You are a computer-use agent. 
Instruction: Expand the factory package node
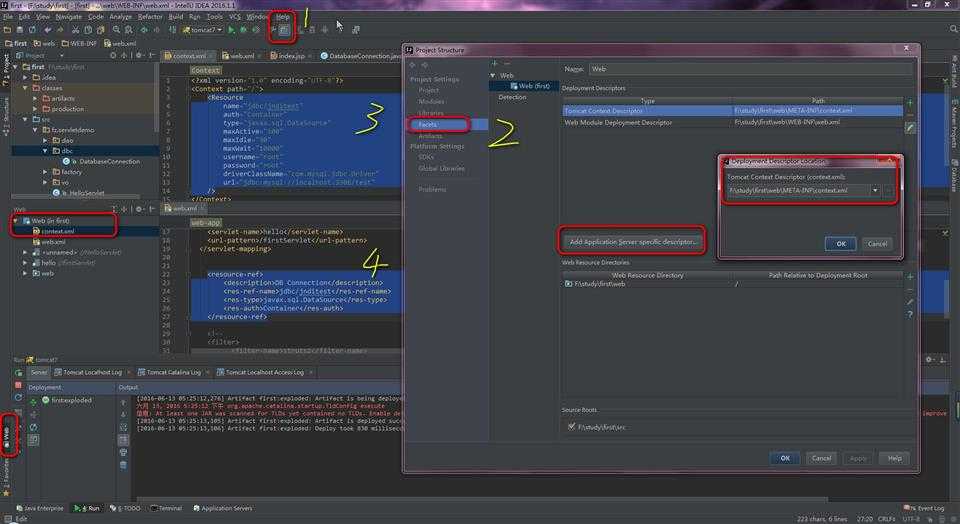pyautogui.click(x=45, y=172)
